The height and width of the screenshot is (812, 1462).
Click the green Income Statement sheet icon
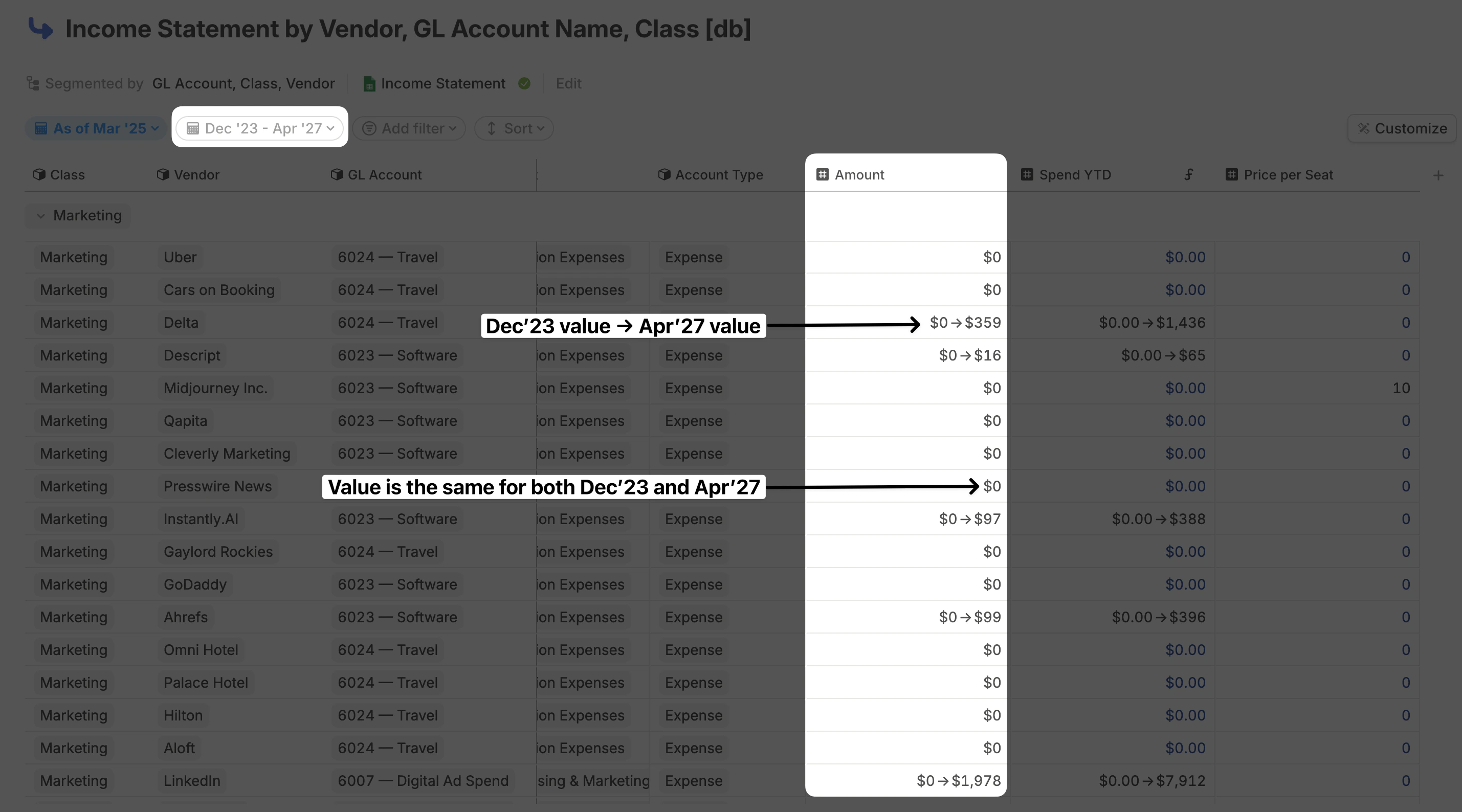point(369,84)
